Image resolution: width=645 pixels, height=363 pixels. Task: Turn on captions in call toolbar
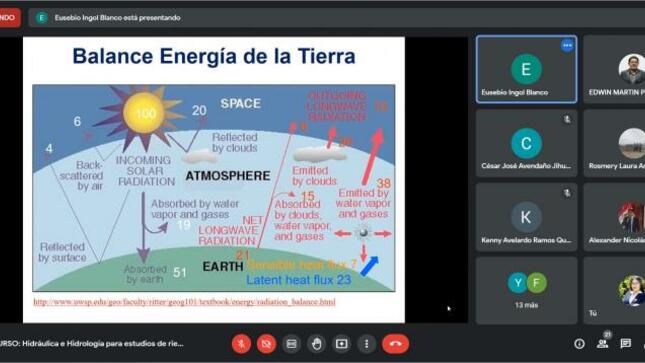point(292,344)
